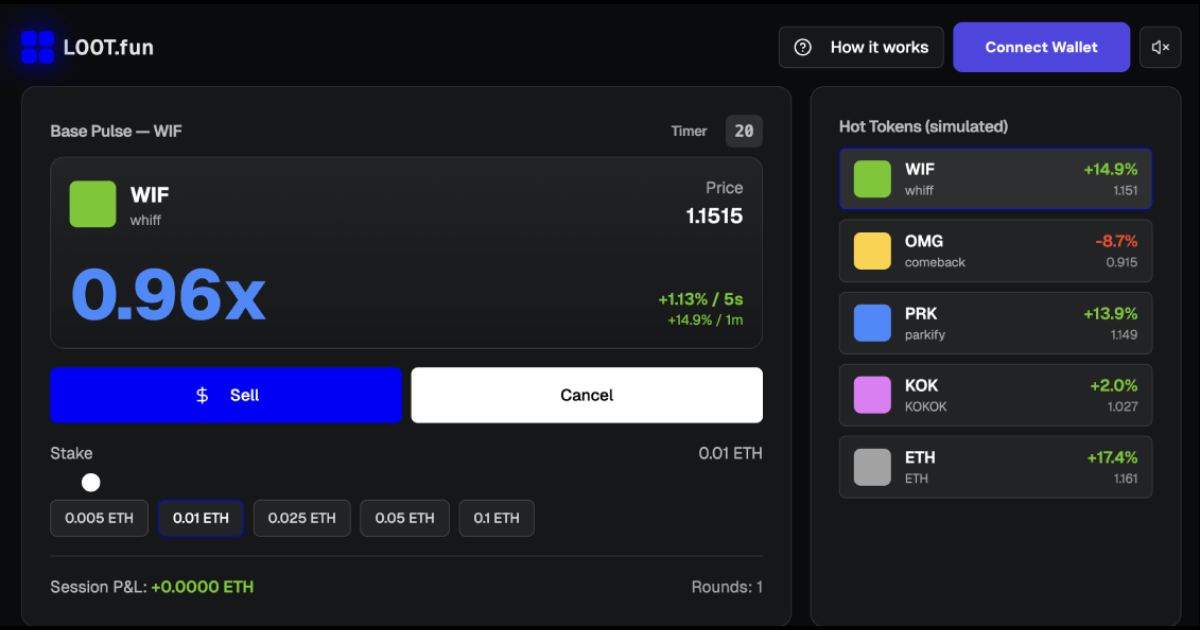Click the Base Pulse — WIF heading
The width and height of the screenshot is (1200, 630).
(116, 131)
